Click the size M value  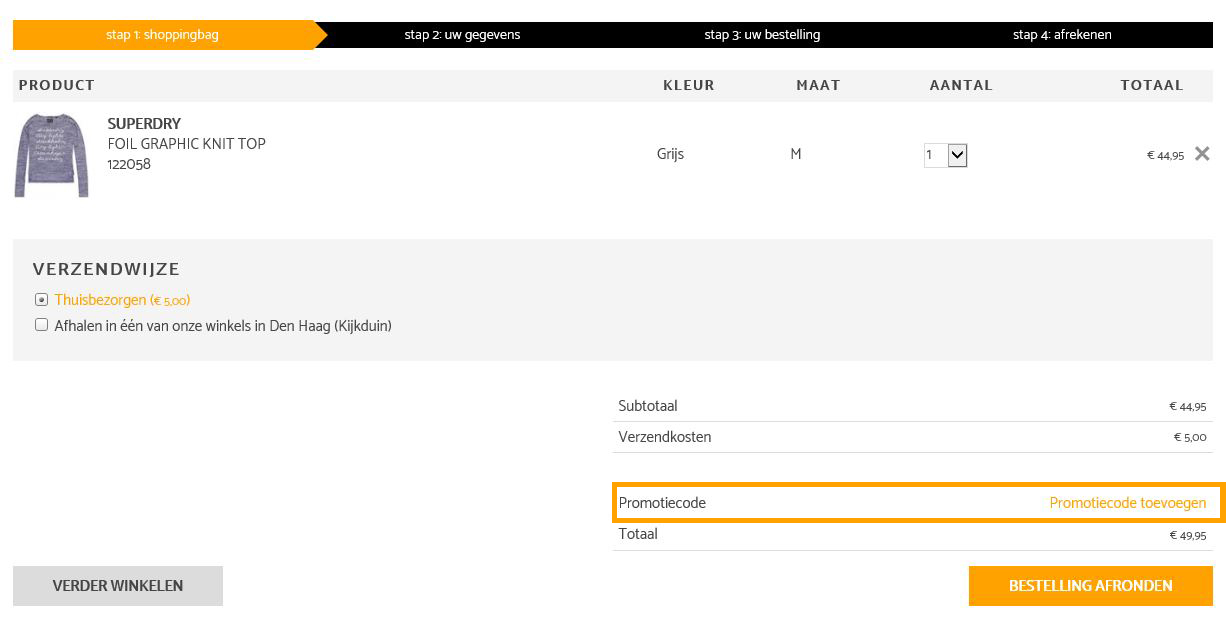click(x=796, y=154)
